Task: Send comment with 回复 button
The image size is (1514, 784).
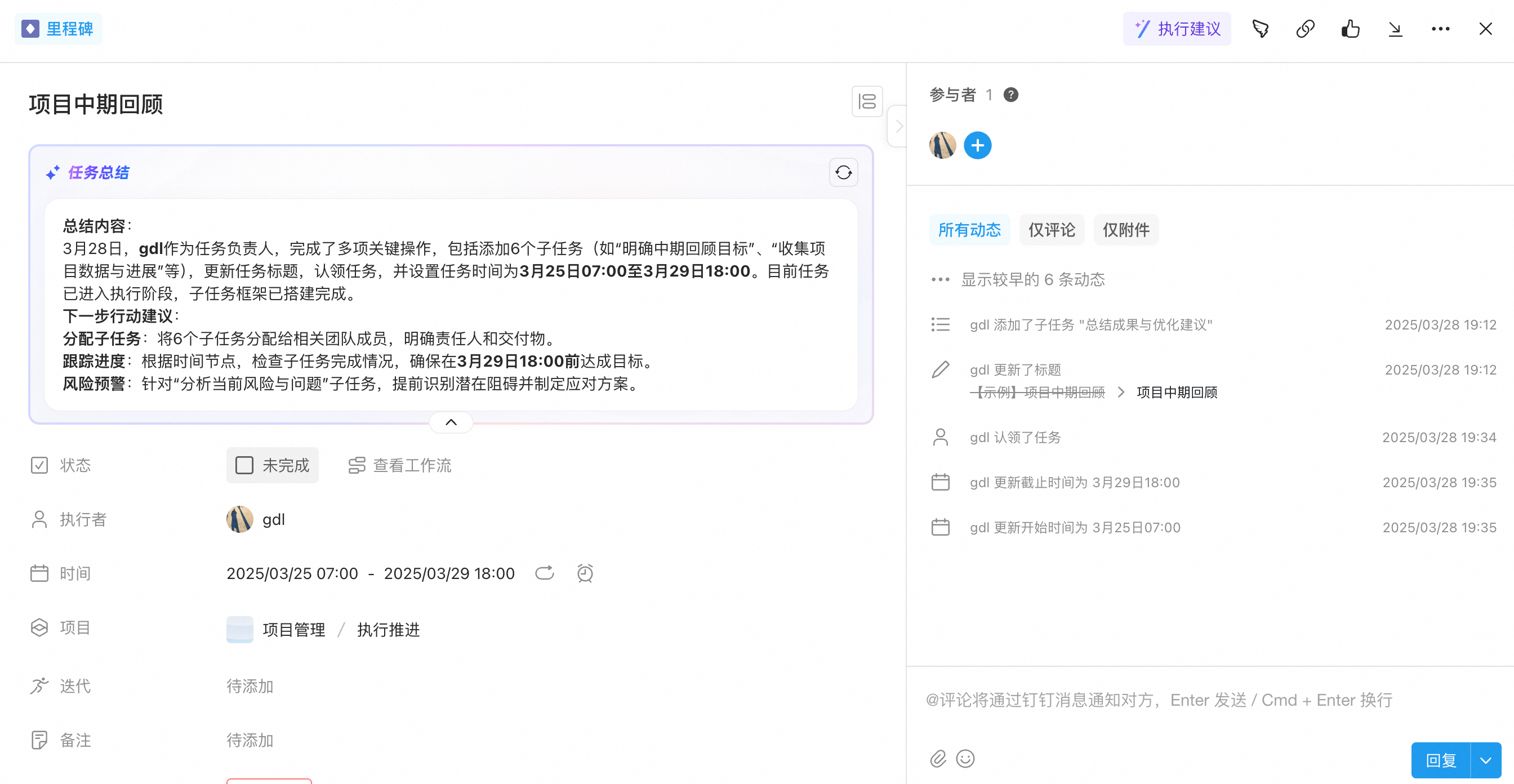Action: tap(1441, 760)
